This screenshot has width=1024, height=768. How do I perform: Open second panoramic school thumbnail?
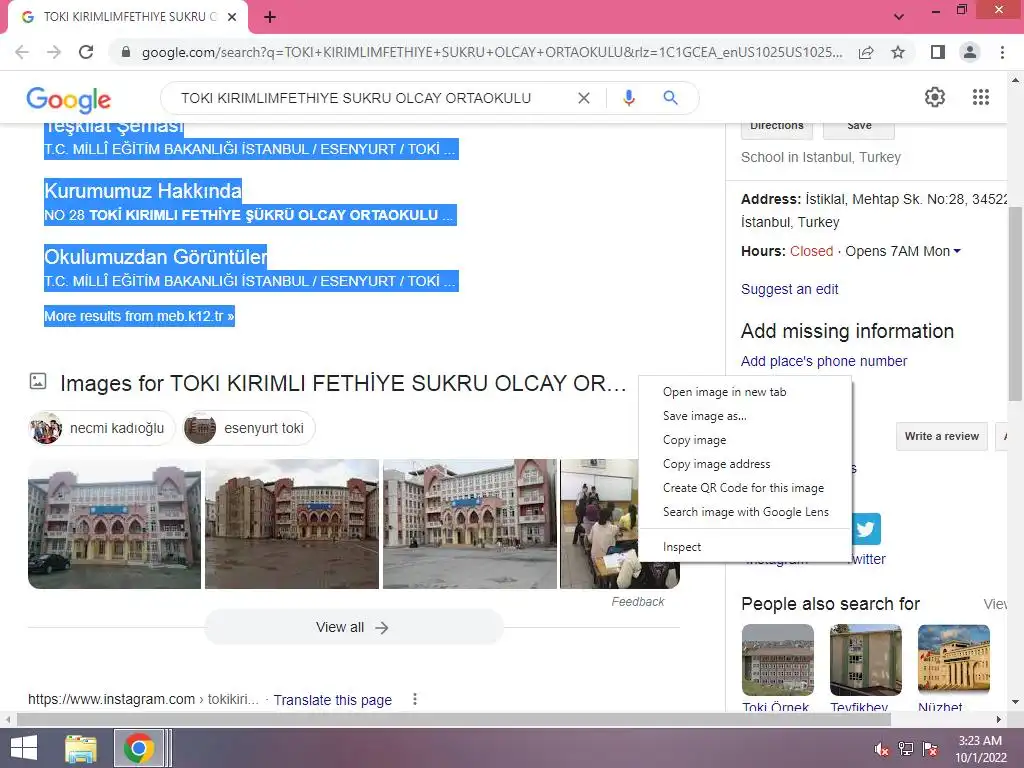pyautogui.click(x=292, y=524)
